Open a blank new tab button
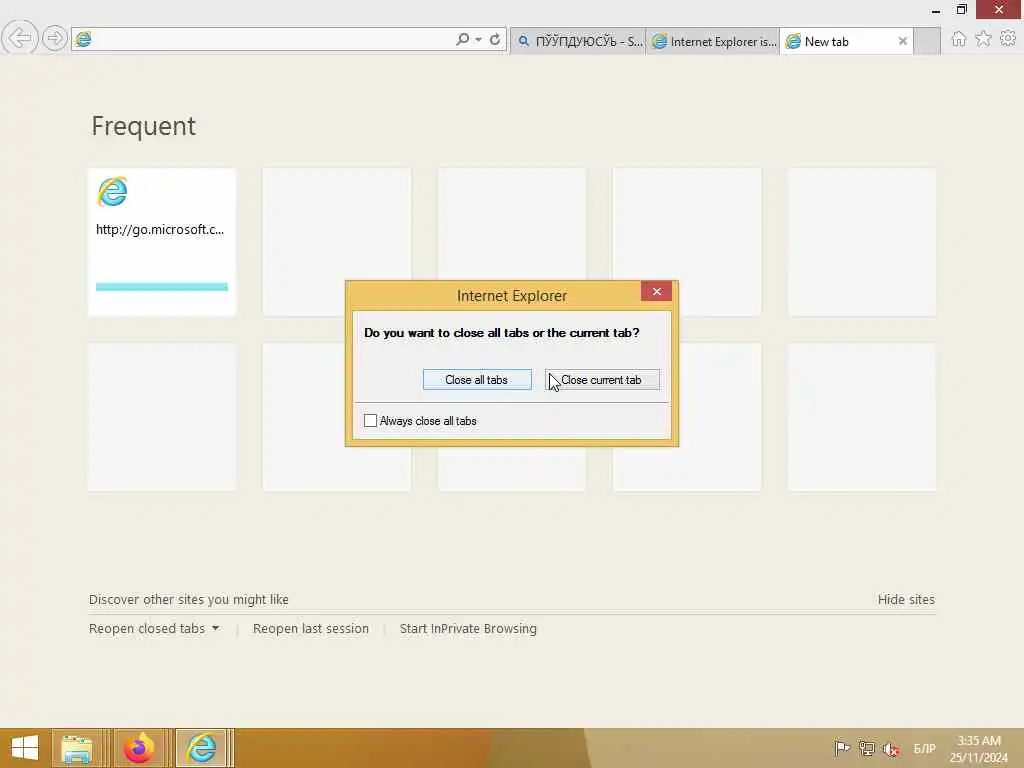Image resolution: width=1024 pixels, height=768 pixels. coord(927,41)
